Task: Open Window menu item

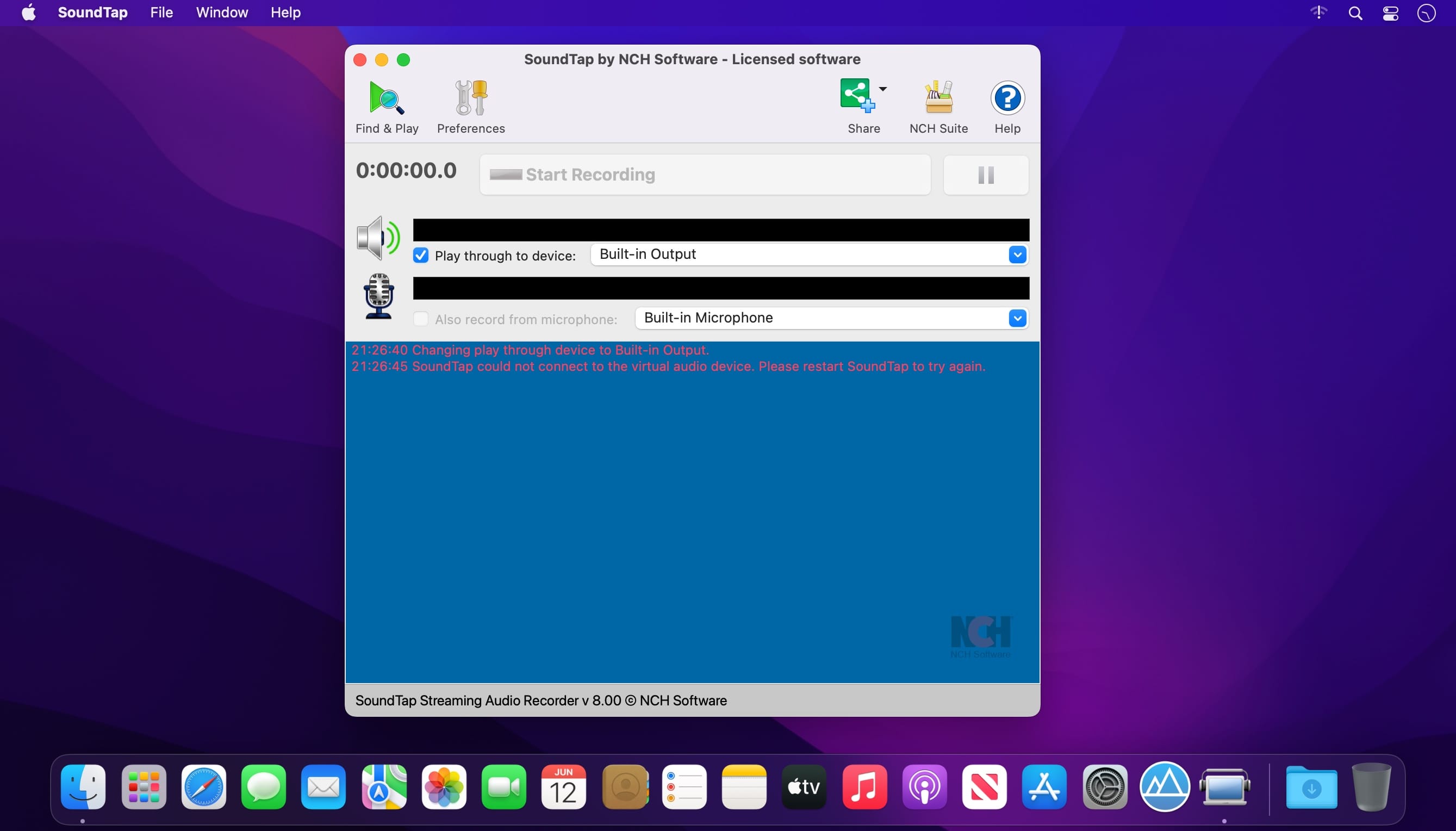Action: point(221,12)
